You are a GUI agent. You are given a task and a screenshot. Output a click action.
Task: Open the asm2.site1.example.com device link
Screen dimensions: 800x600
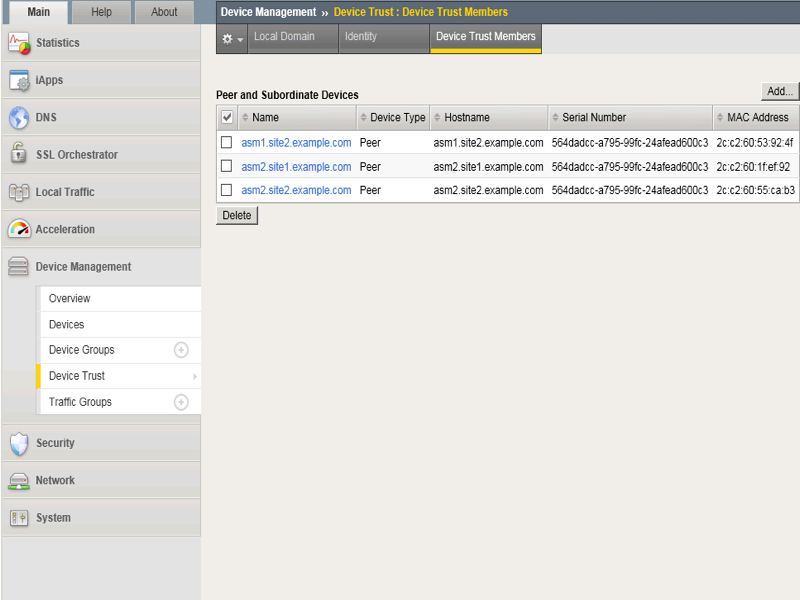tap(296, 167)
